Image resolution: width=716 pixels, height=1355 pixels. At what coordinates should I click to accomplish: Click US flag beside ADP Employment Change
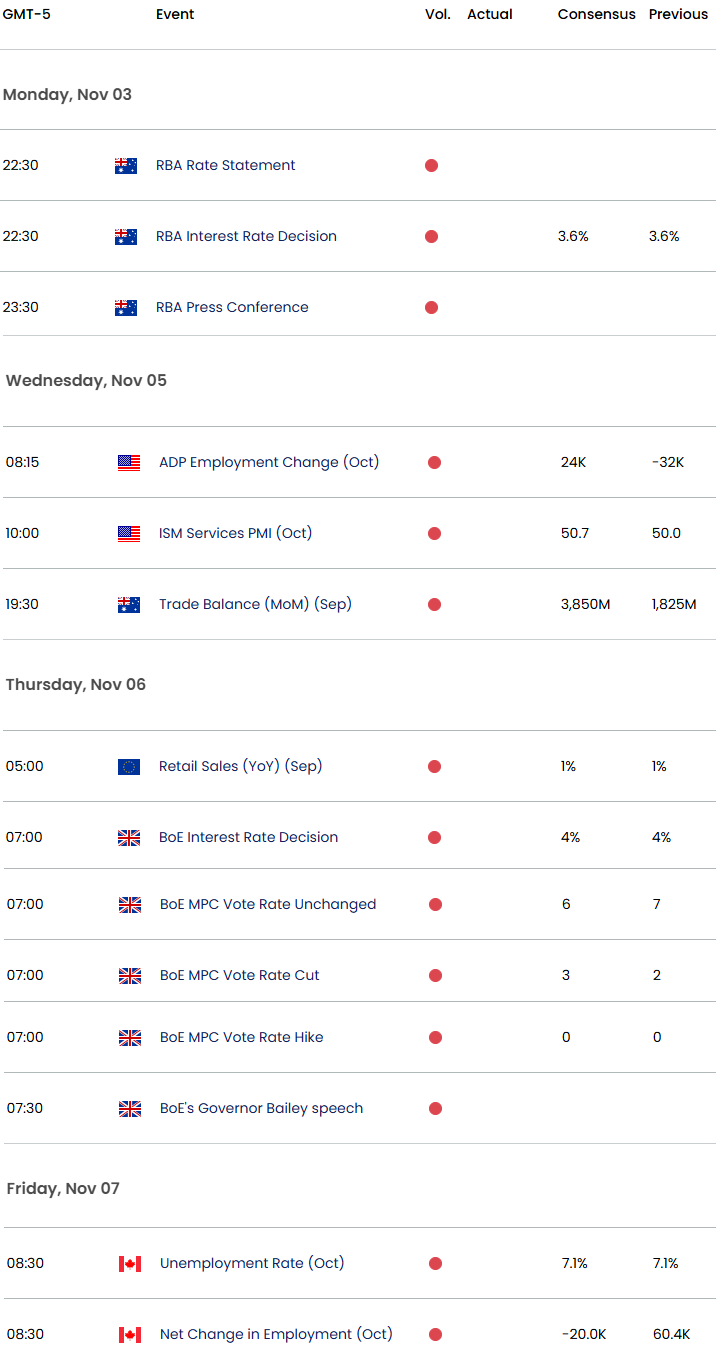click(129, 463)
